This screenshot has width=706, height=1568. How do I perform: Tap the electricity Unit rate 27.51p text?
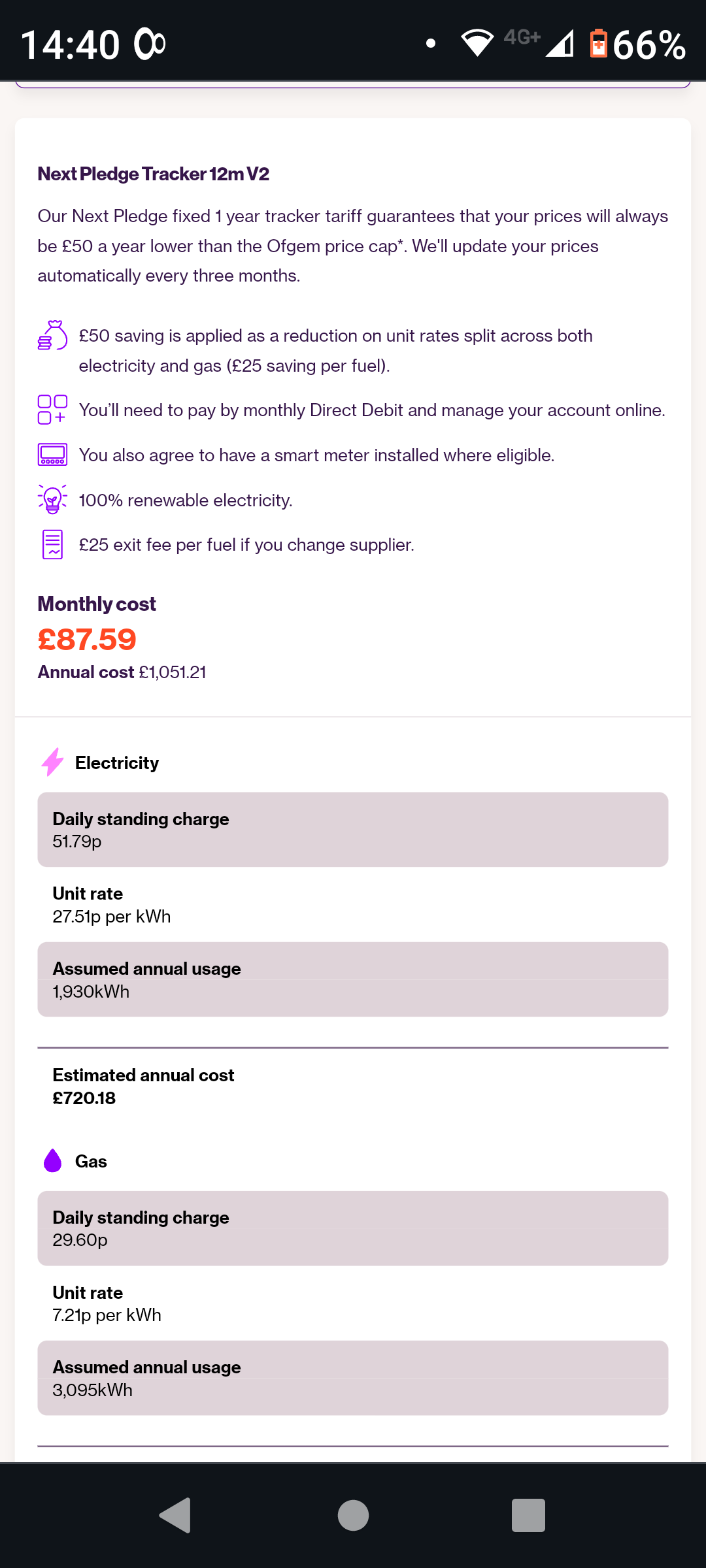click(112, 905)
